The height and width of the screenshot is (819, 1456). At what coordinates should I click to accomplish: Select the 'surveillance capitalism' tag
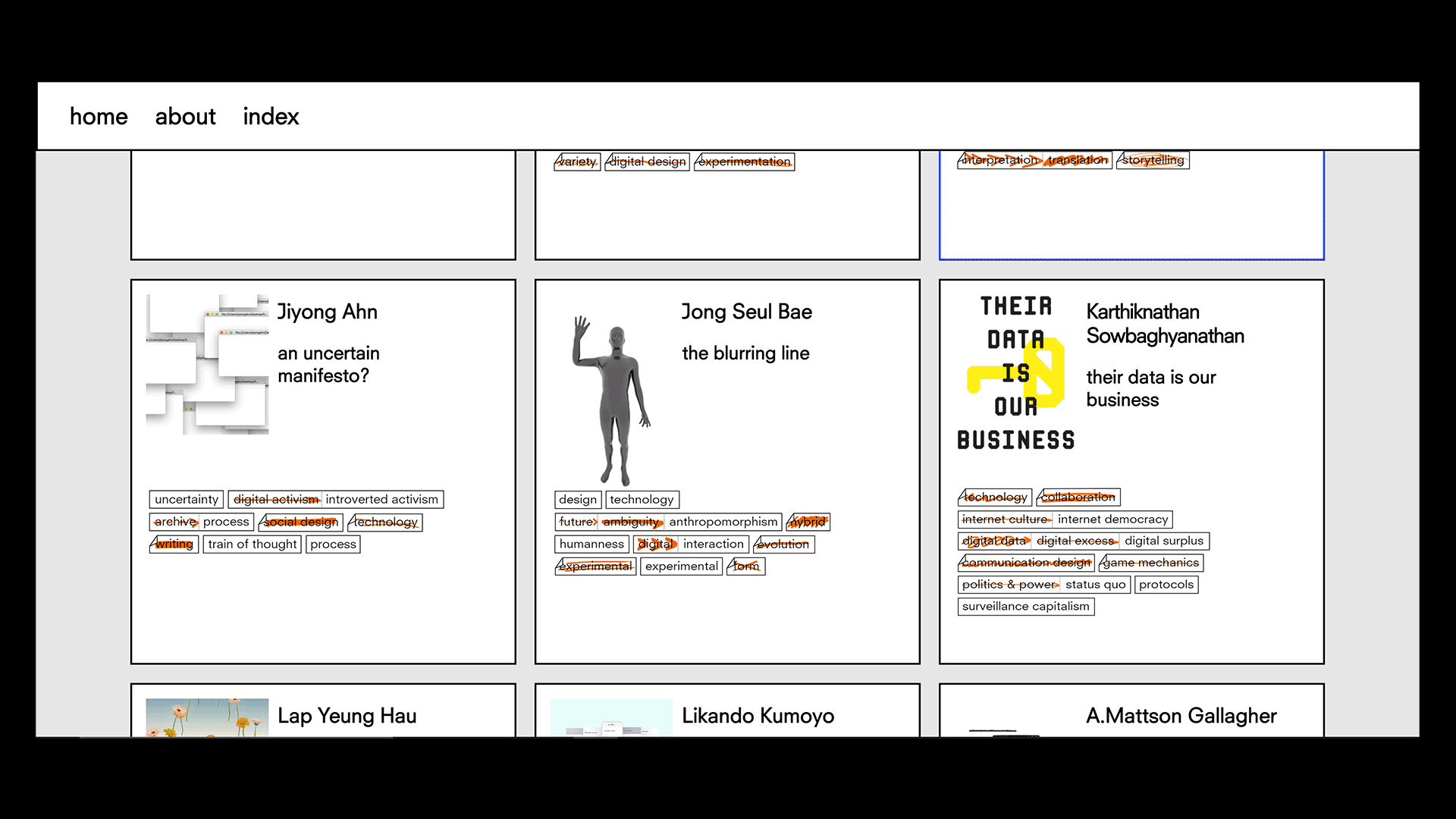1025,607
